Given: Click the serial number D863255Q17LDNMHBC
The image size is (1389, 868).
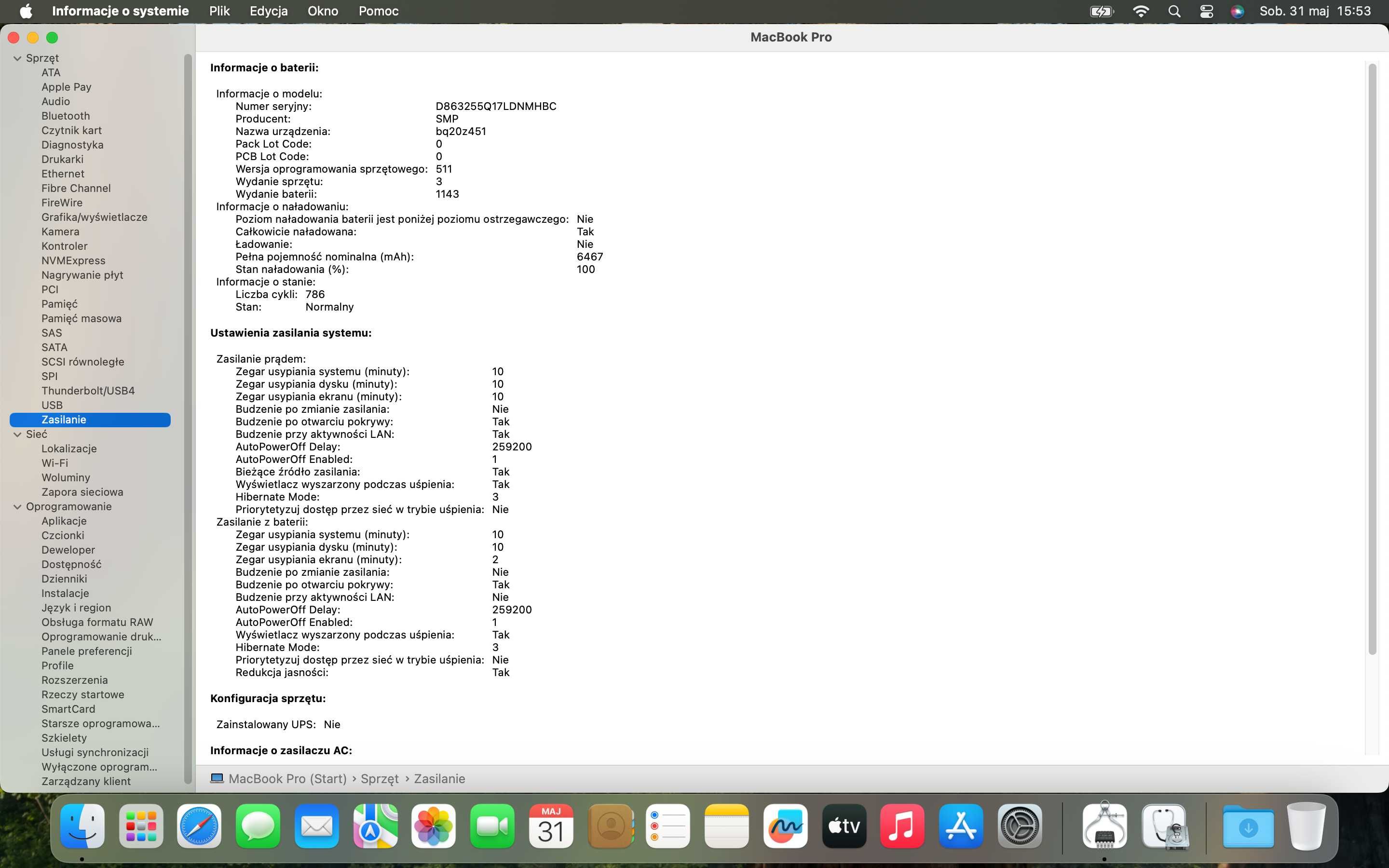Looking at the screenshot, I should [x=495, y=106].
